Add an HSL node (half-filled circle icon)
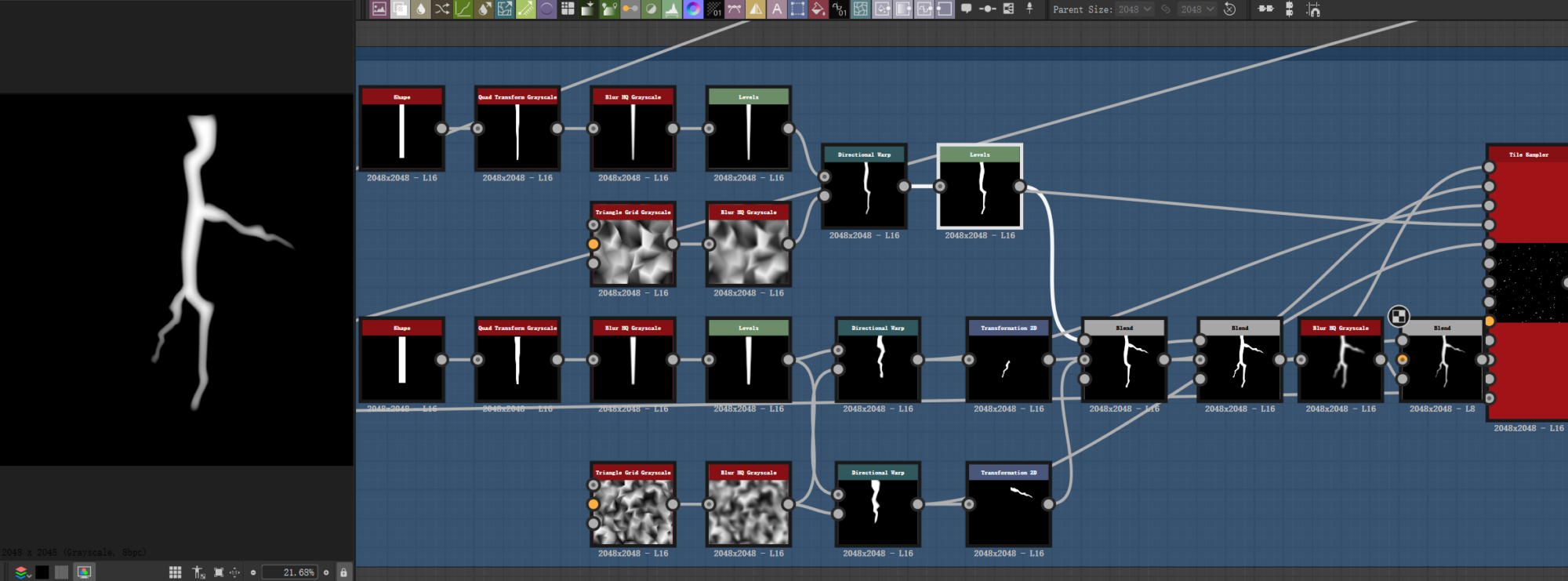 point(651,9)
